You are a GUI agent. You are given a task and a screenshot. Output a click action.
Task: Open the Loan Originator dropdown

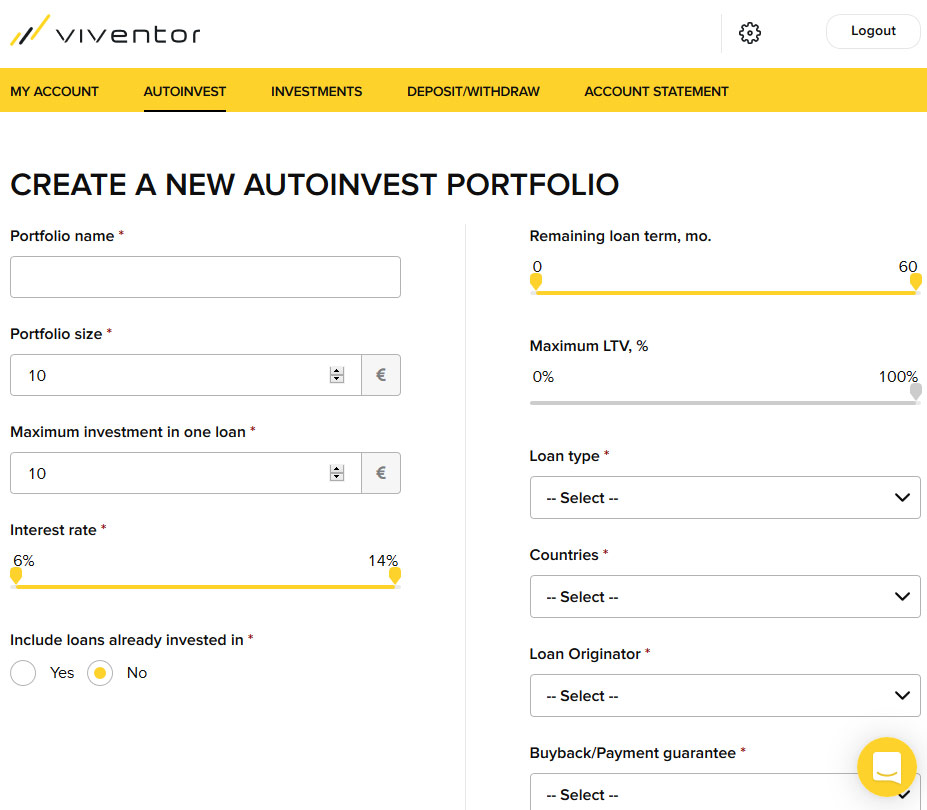724,695
